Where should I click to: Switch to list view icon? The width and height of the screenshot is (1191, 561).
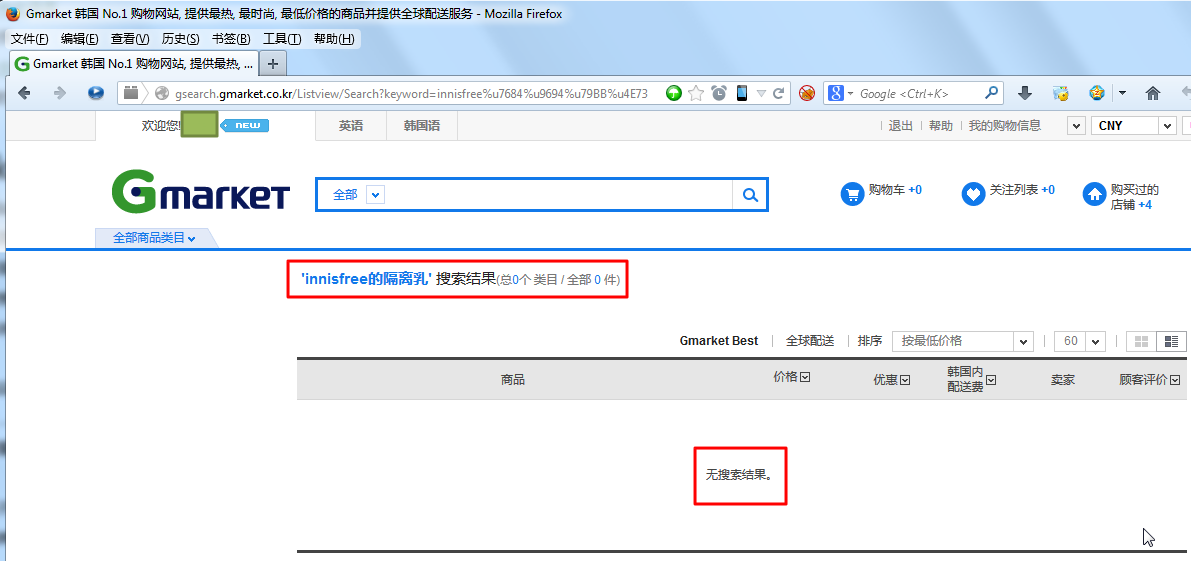1171,342
